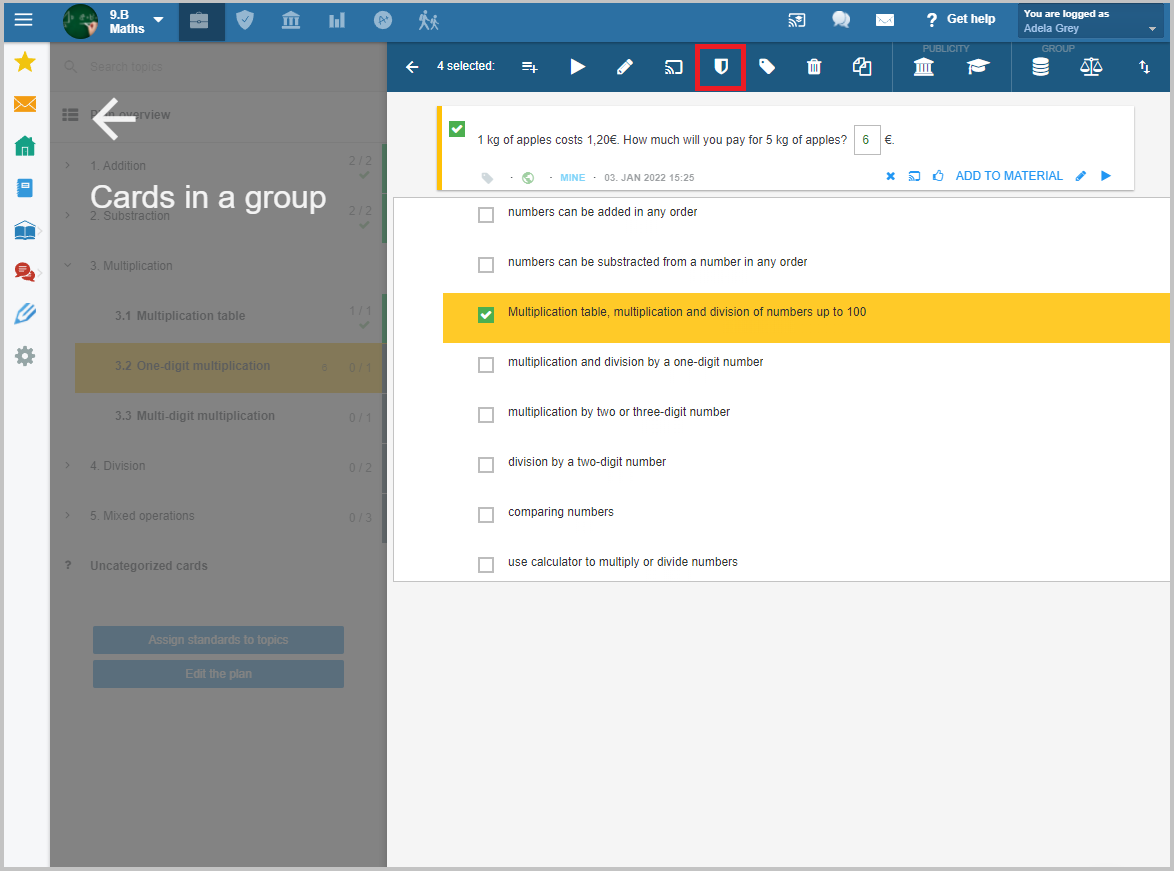Expand the 1. Addition topic
The image size is (1174, 871).
[x=67, y=166]
